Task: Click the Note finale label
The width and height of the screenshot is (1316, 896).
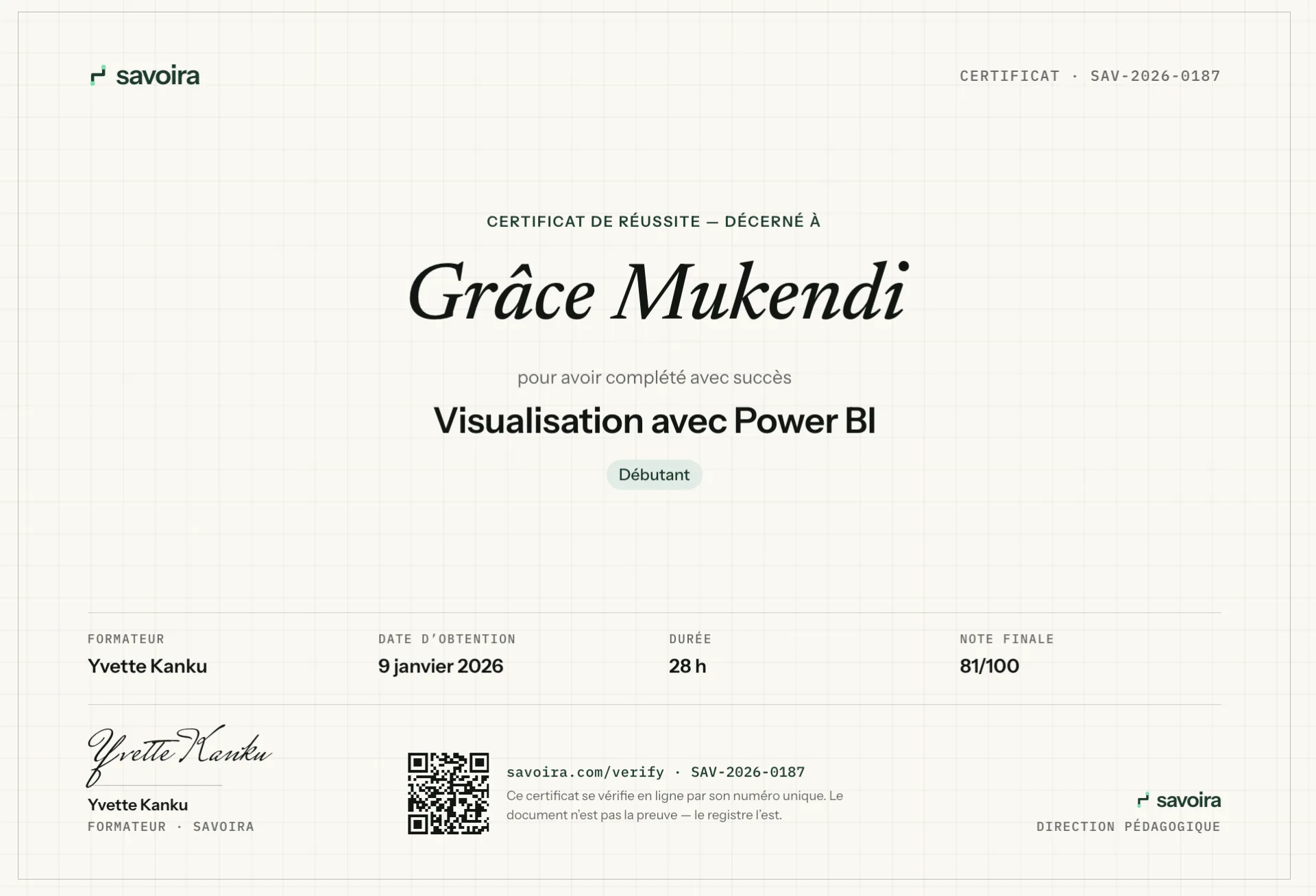Action: [1007, 639]
